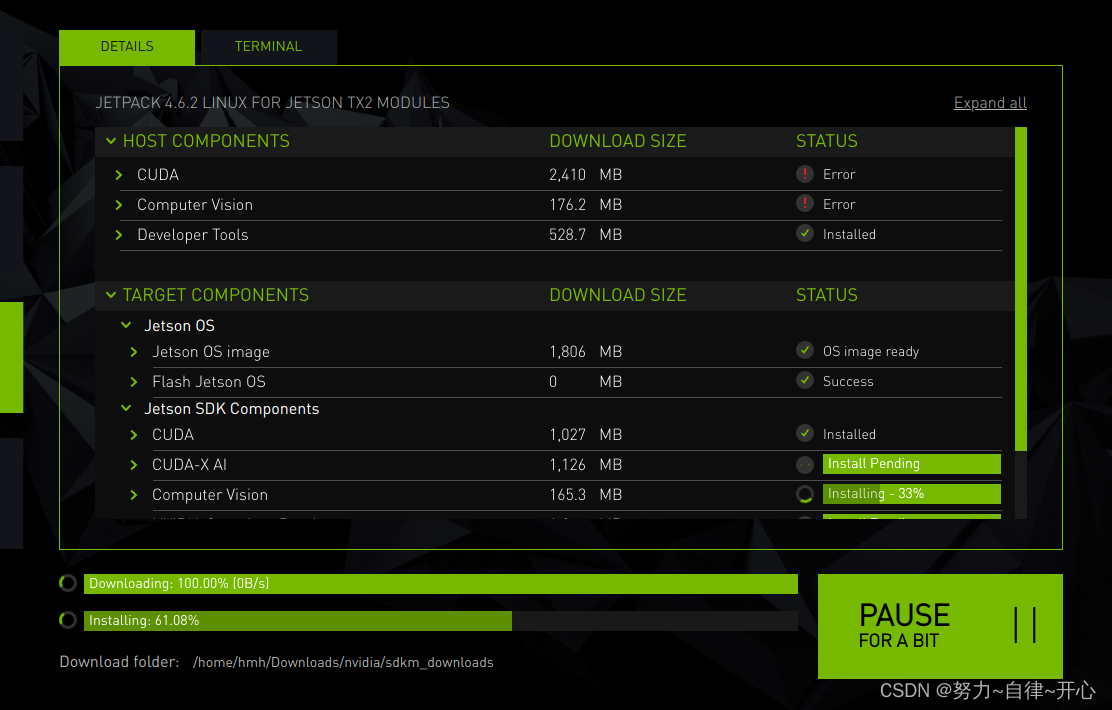Switch to the TERMINAL tab
This screenshot has height=710, width=1112.
(x=268, y=47)
